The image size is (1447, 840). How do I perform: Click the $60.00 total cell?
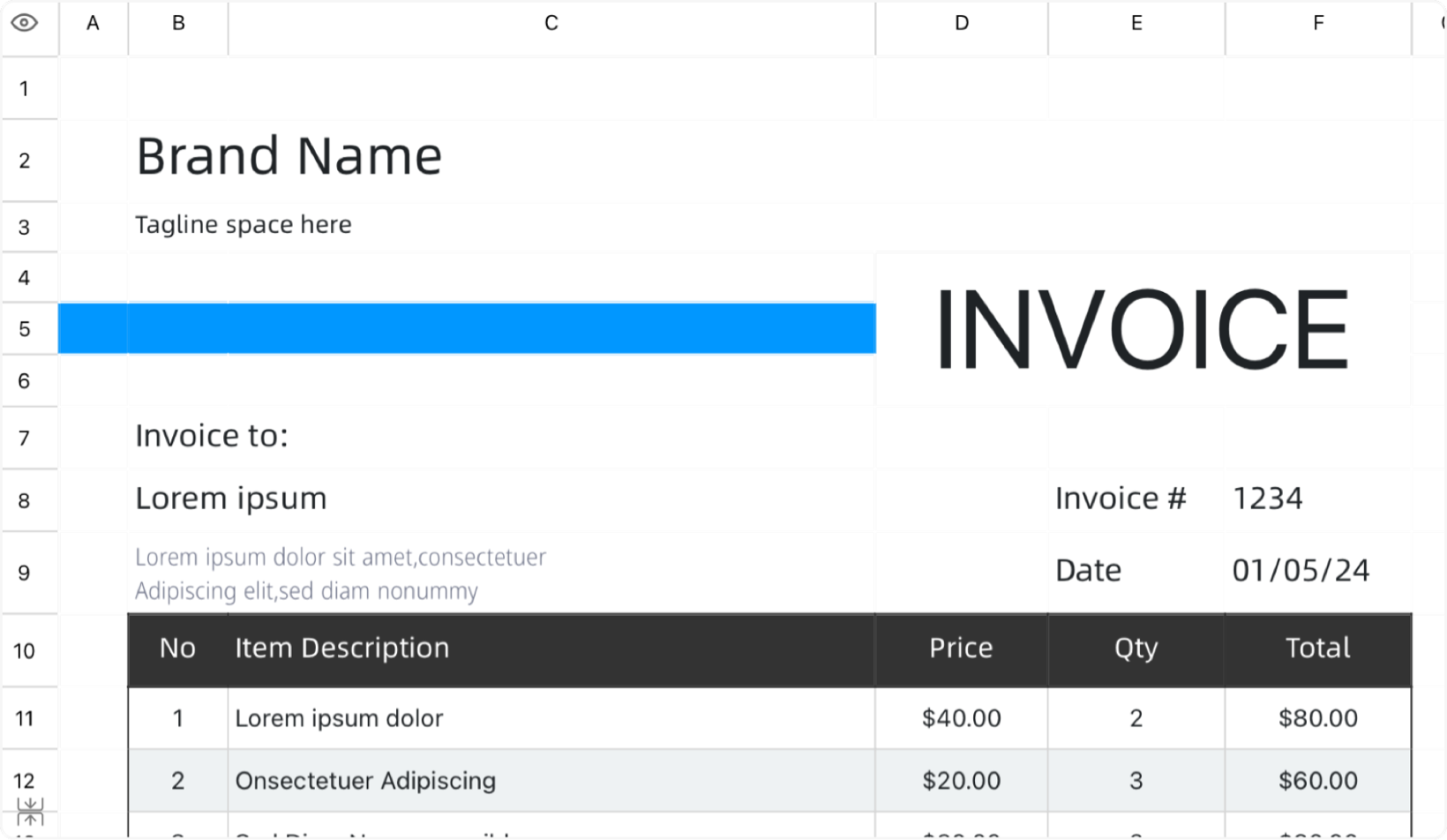coord(1318,781)
